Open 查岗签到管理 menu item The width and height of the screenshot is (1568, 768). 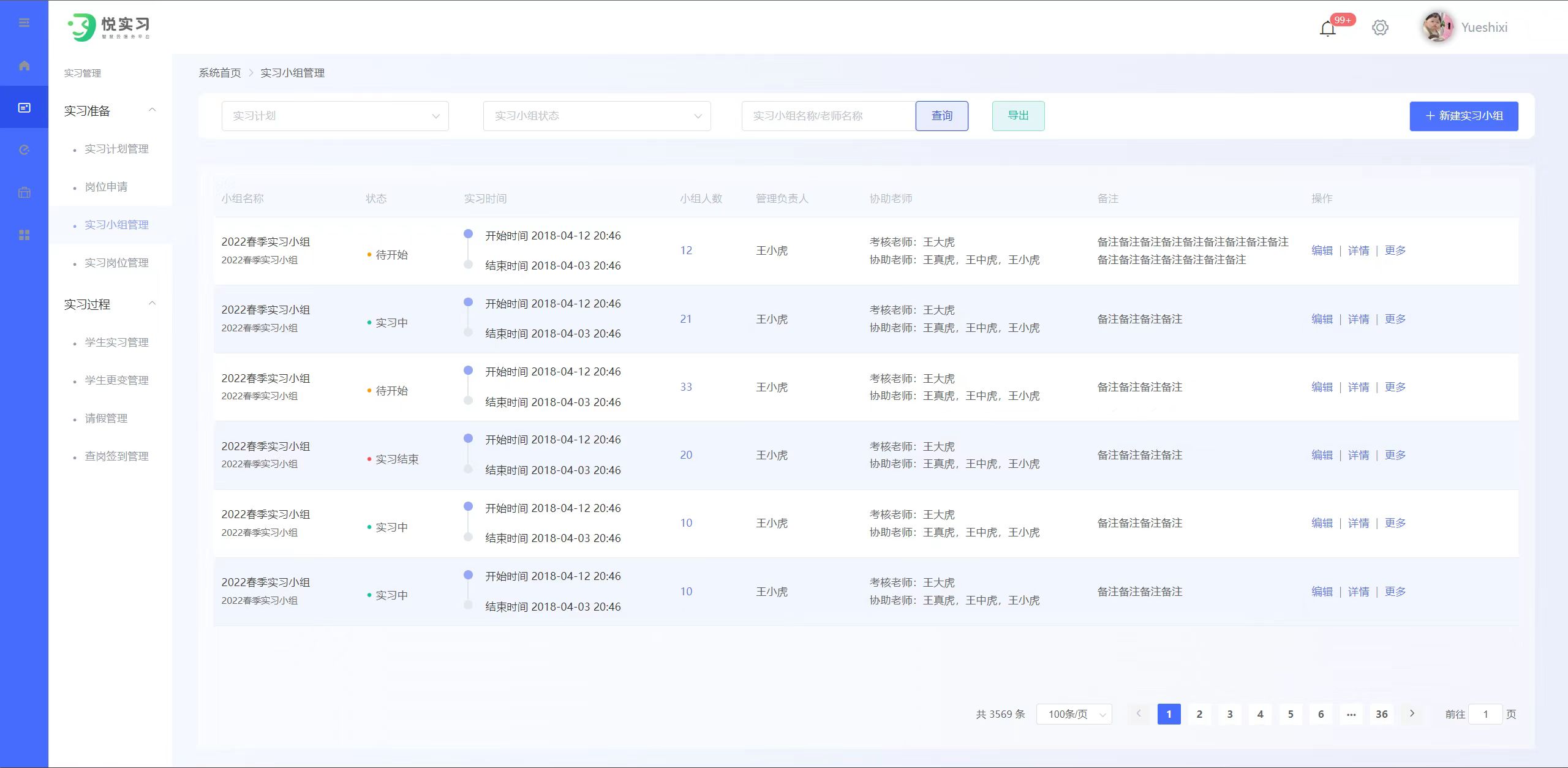coord(116,456)
